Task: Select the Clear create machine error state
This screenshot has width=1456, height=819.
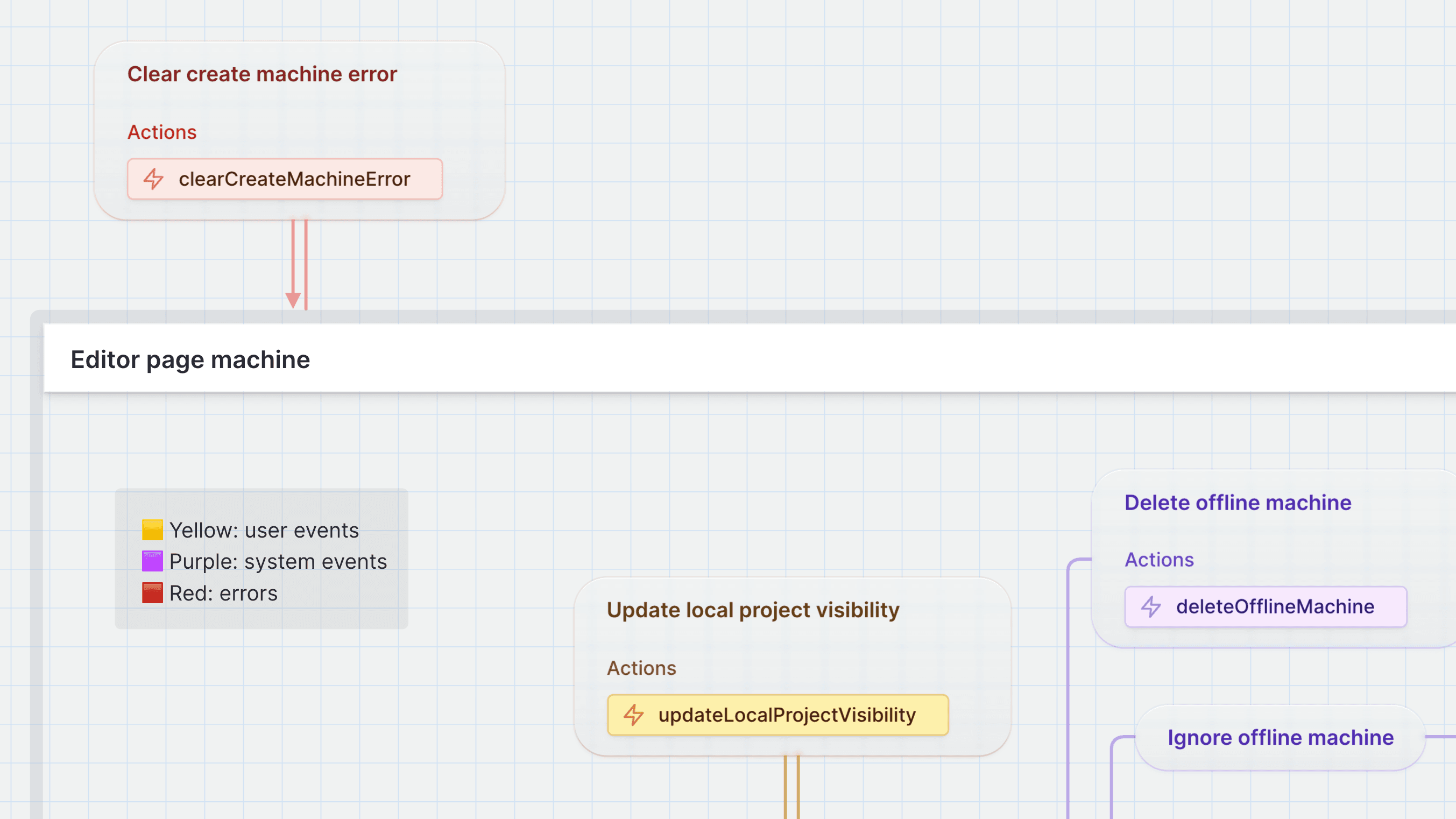Action: coord(263,74)
